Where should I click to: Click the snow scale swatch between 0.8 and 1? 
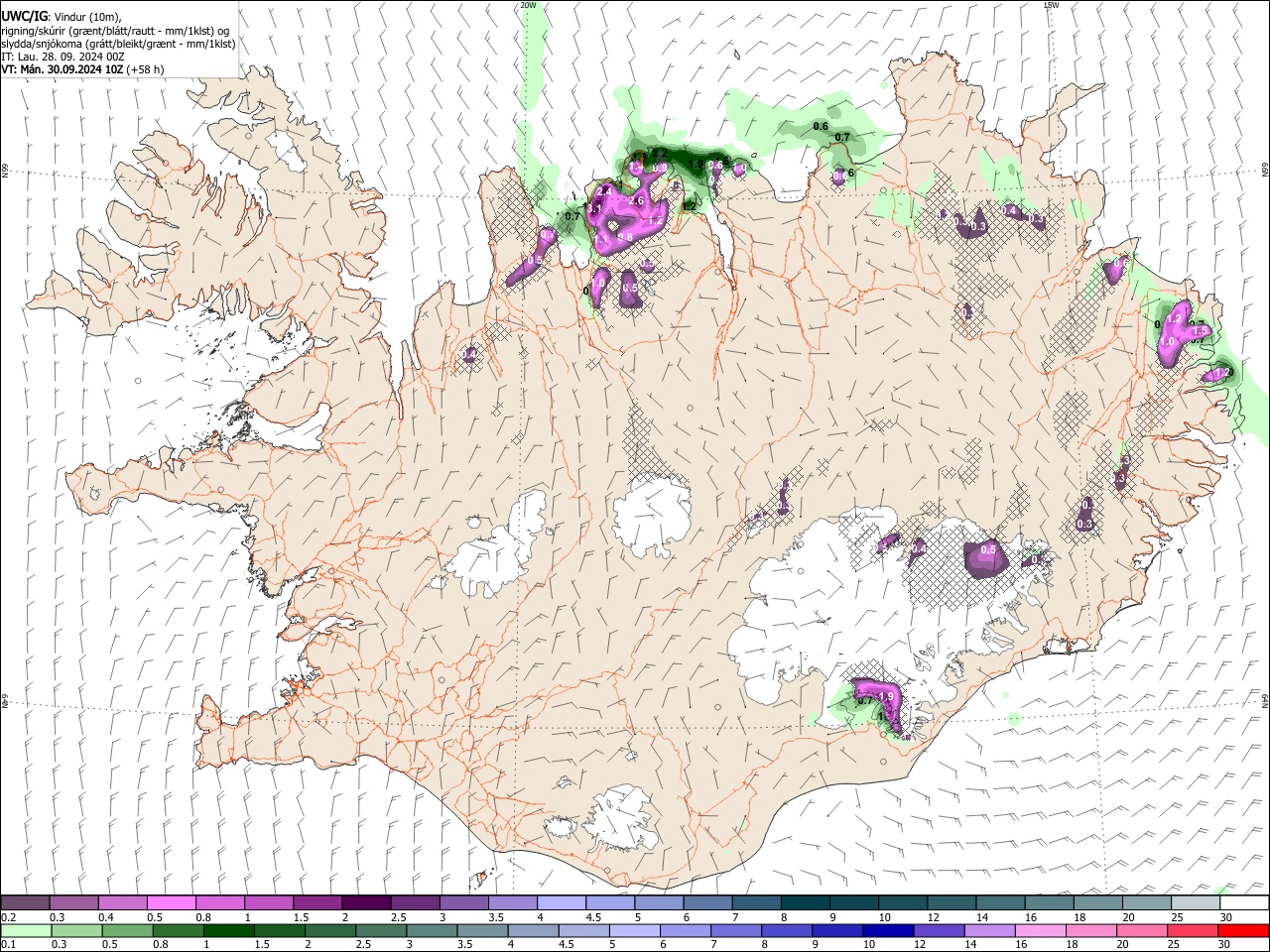tap(219, 903)
